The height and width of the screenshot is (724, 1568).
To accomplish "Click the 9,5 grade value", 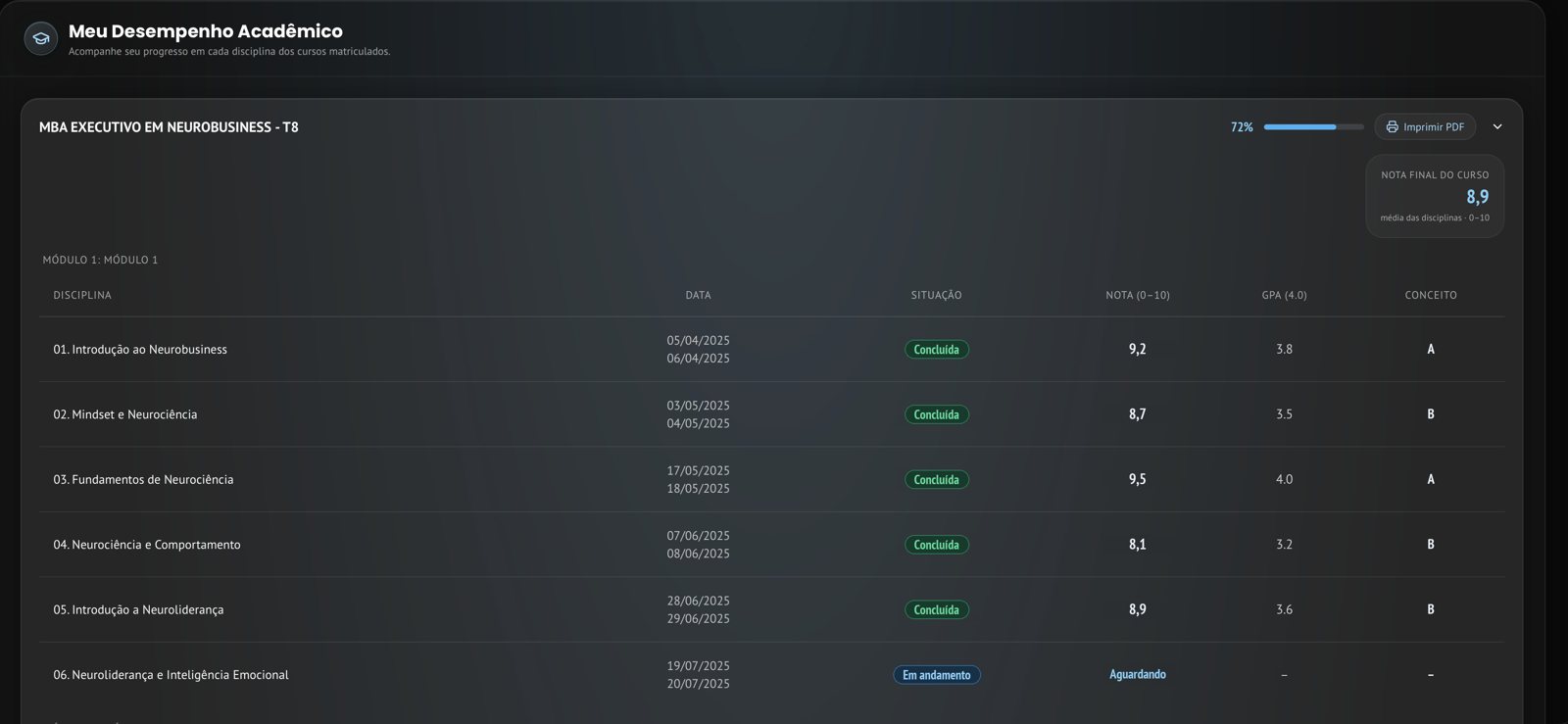I will 1138,479.
